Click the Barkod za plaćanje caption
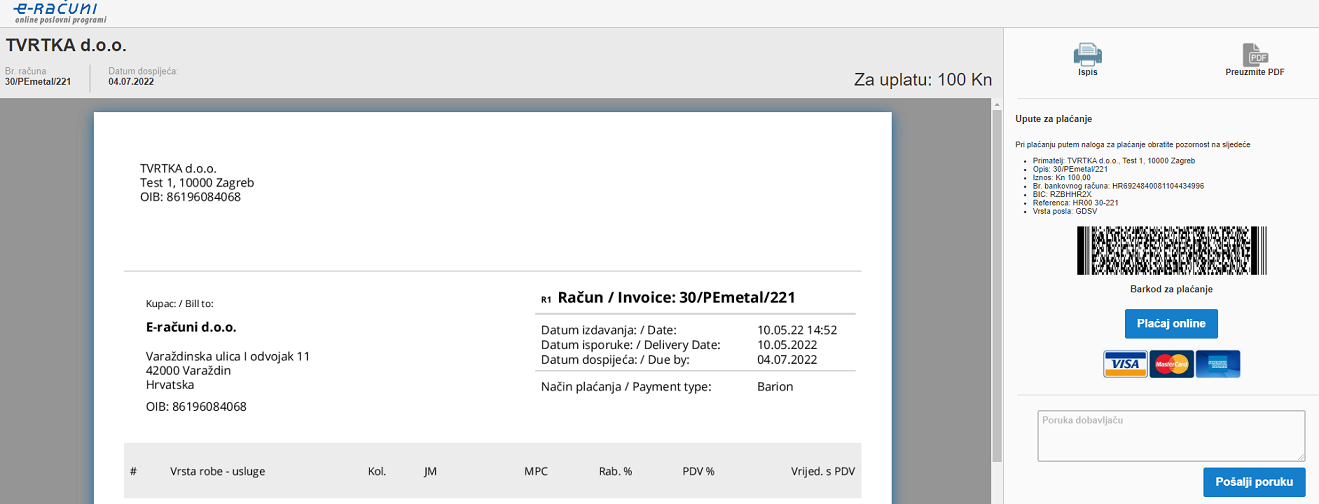The height and width of the screenshot is (504, 1319). [x=1171, y=289]
